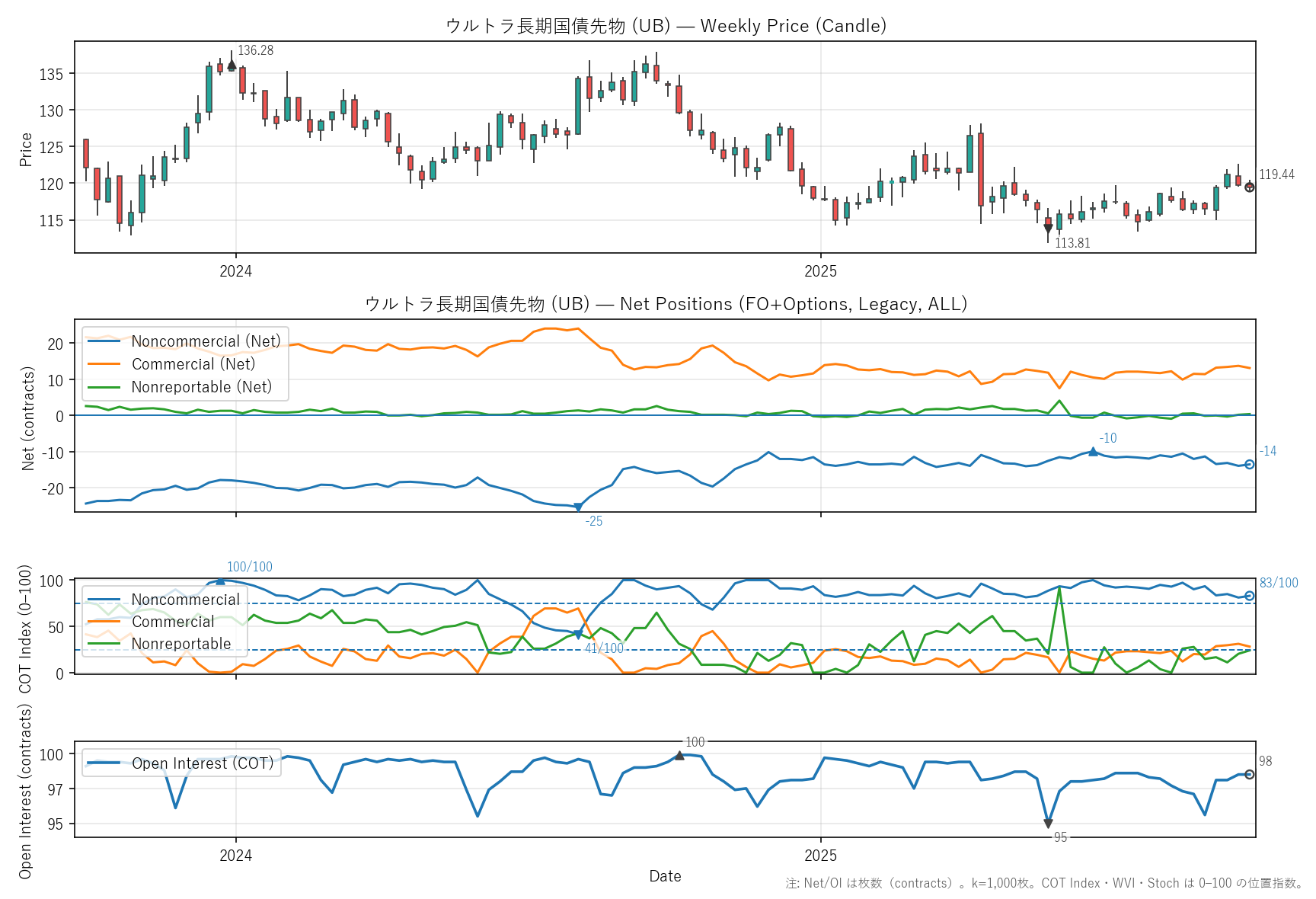Click the blue line swatch in Open Interest legend

(104, 763)
